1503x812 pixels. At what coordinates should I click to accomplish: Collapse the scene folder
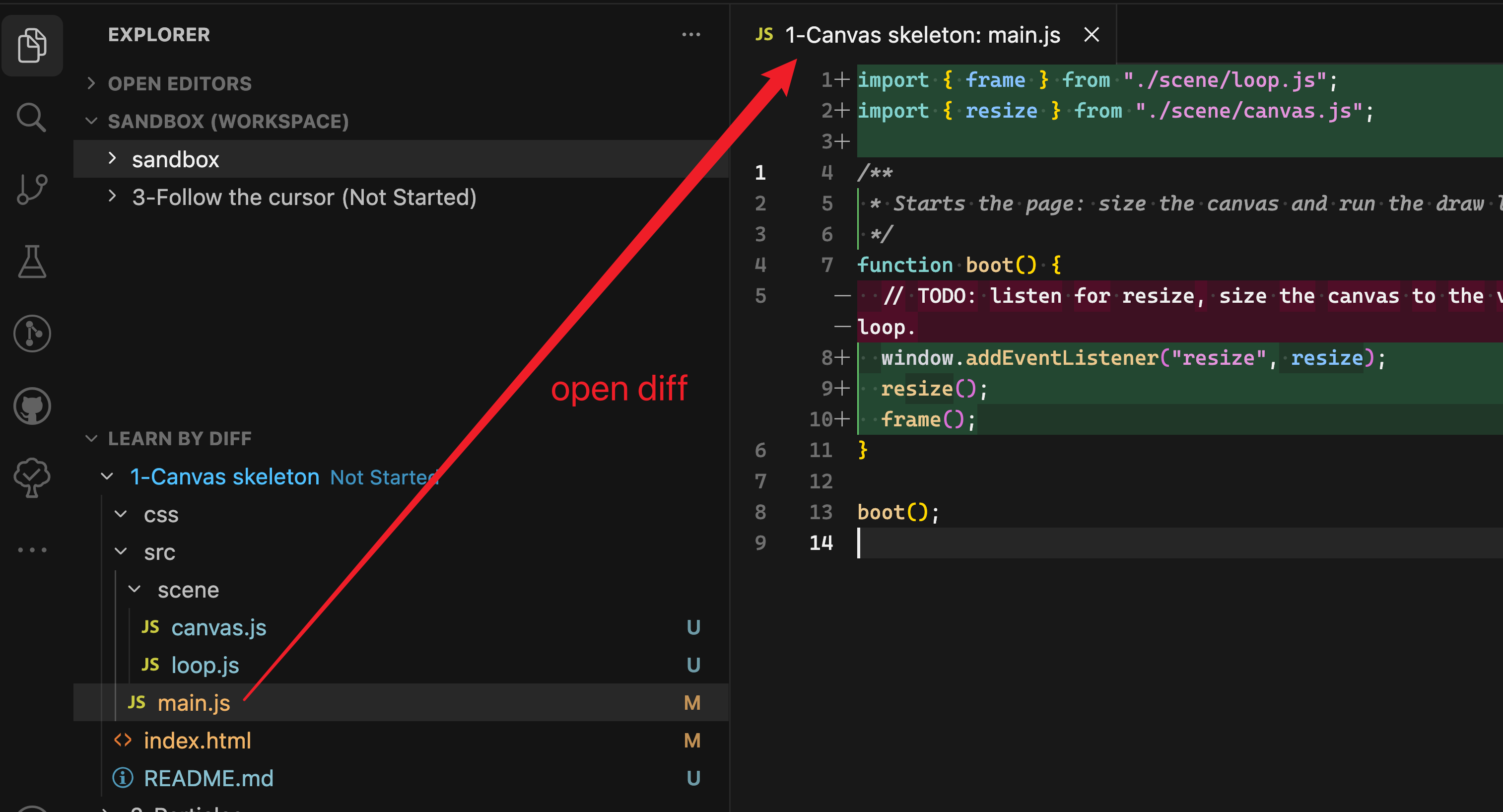(135, 590)
